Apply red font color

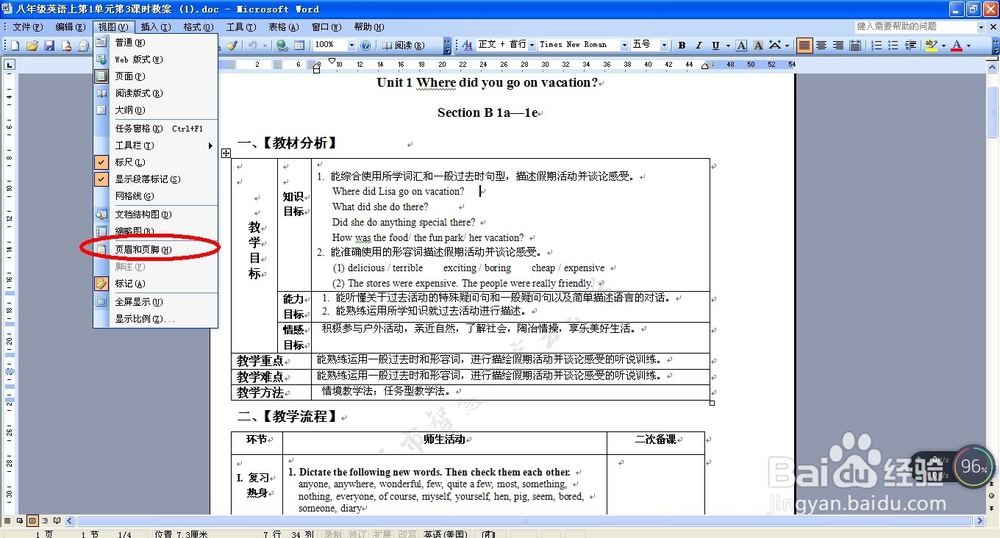(x=957, y=45)
